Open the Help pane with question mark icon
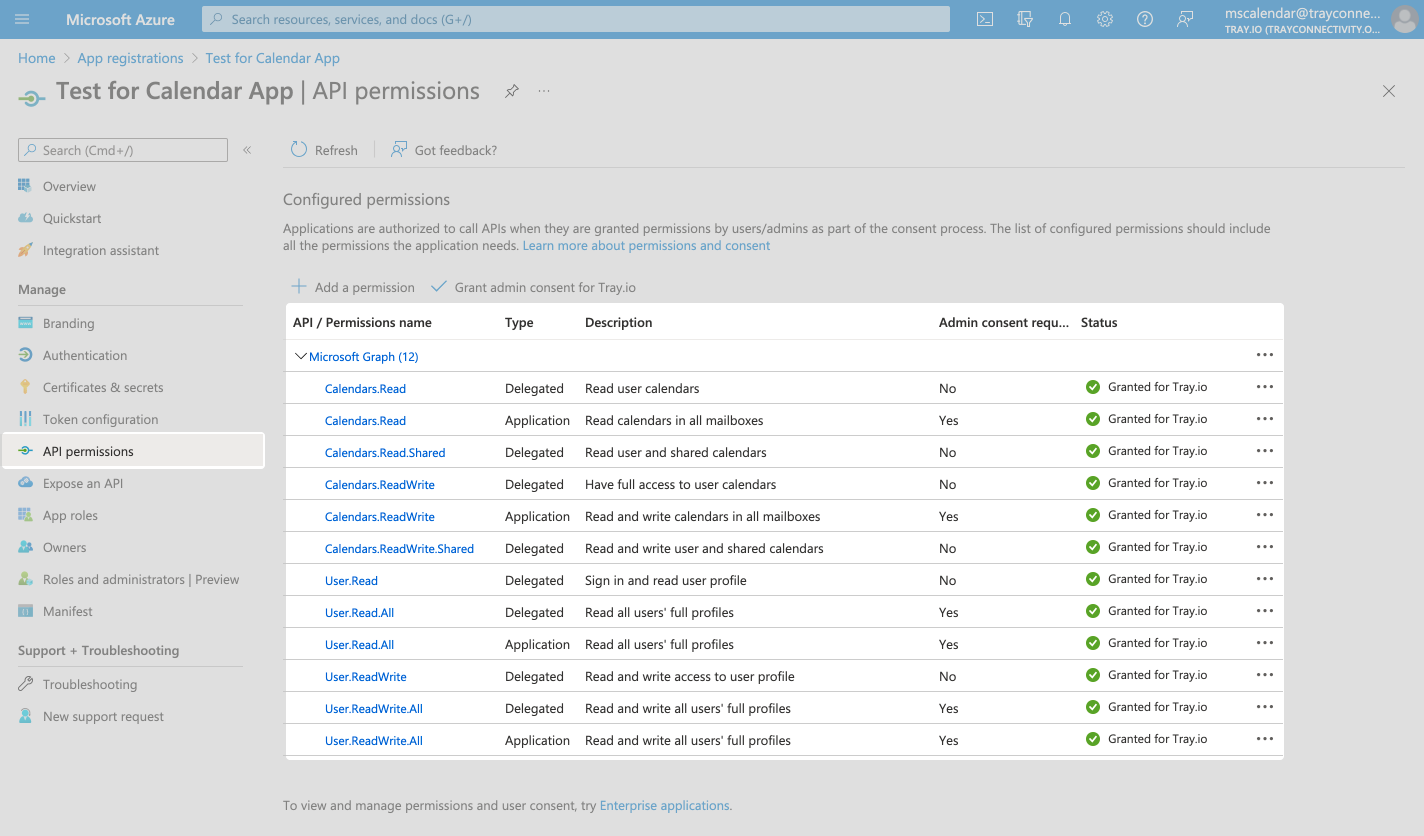This screenshot has height=836, width=1424. coord(1144,19)
